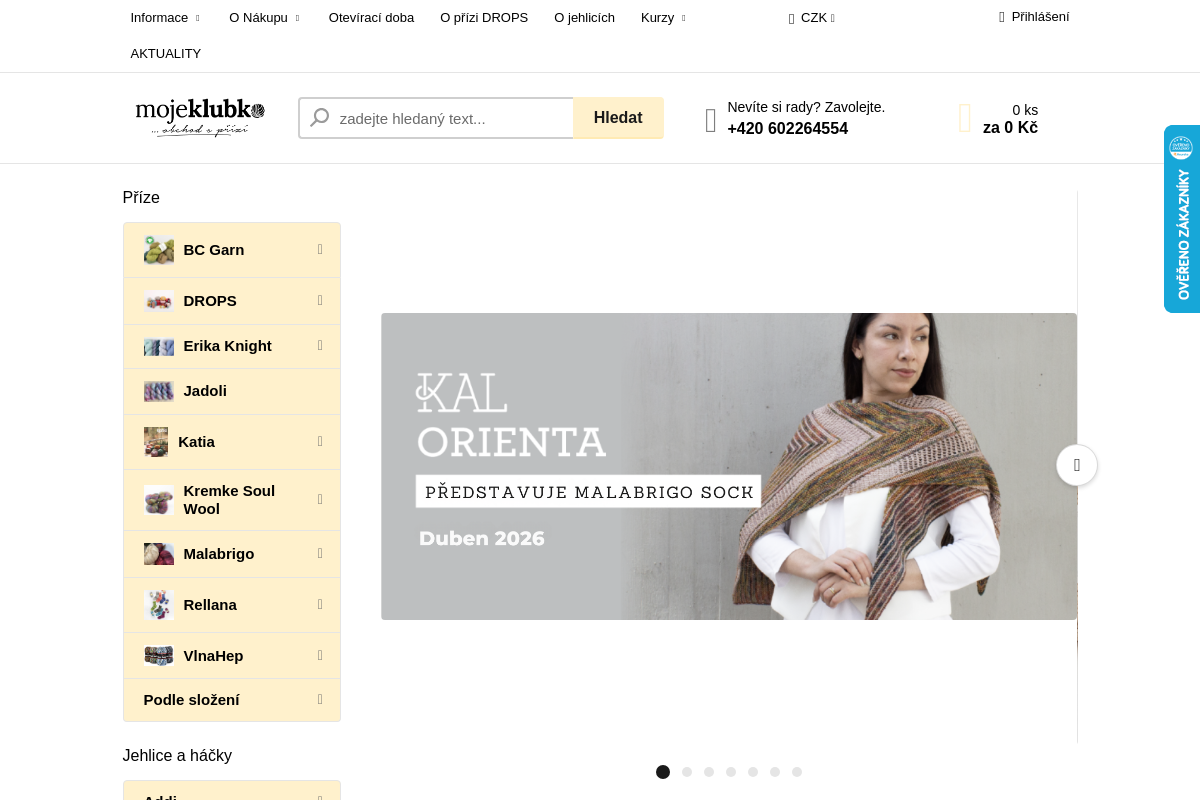The height and width of the screenshot is (800, 1200).
Task: Expand the DROPS category
Action: pyautogui.click(x=320, y=301)
